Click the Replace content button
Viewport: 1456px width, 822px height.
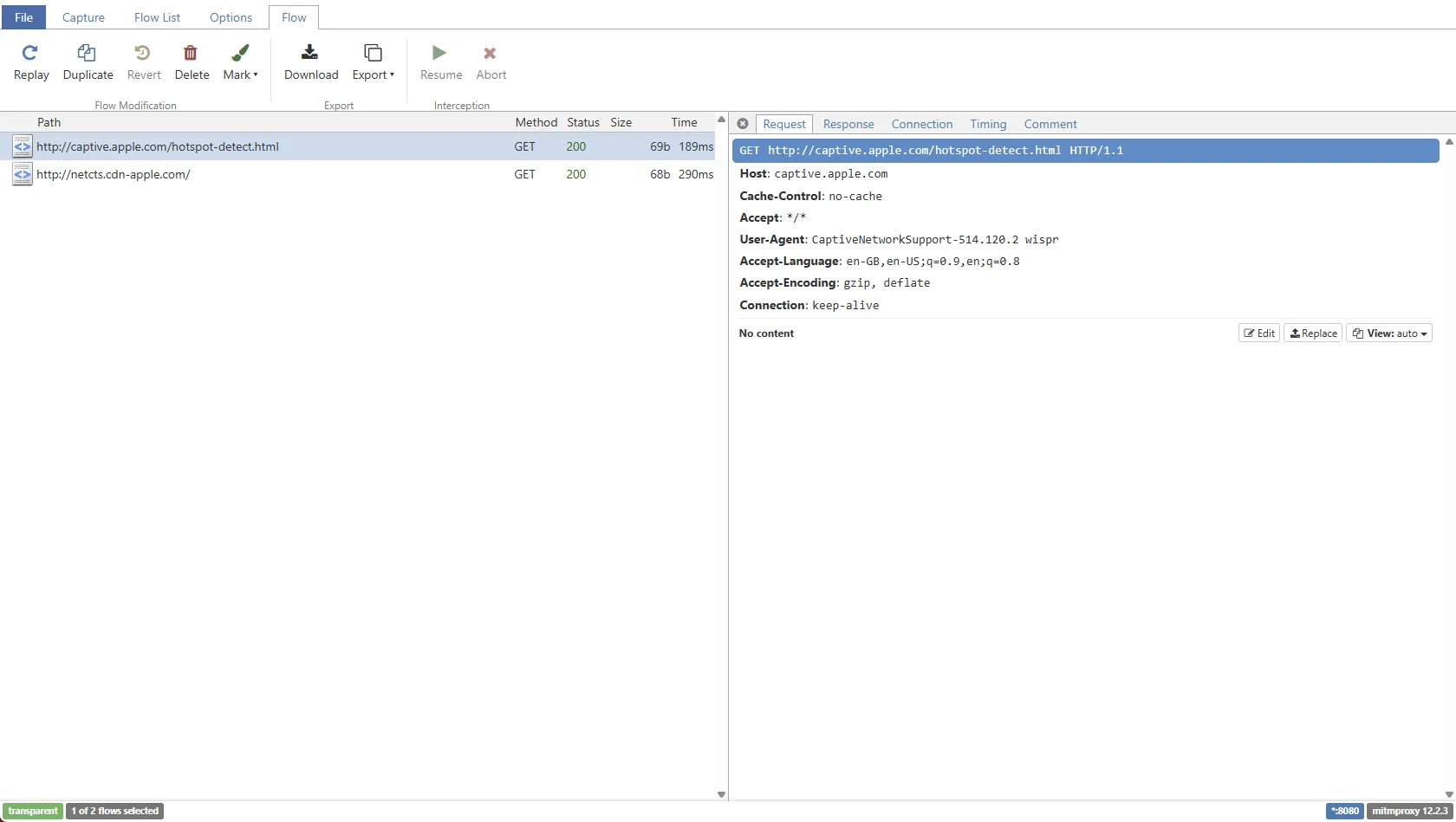(x=1313, y=333)
